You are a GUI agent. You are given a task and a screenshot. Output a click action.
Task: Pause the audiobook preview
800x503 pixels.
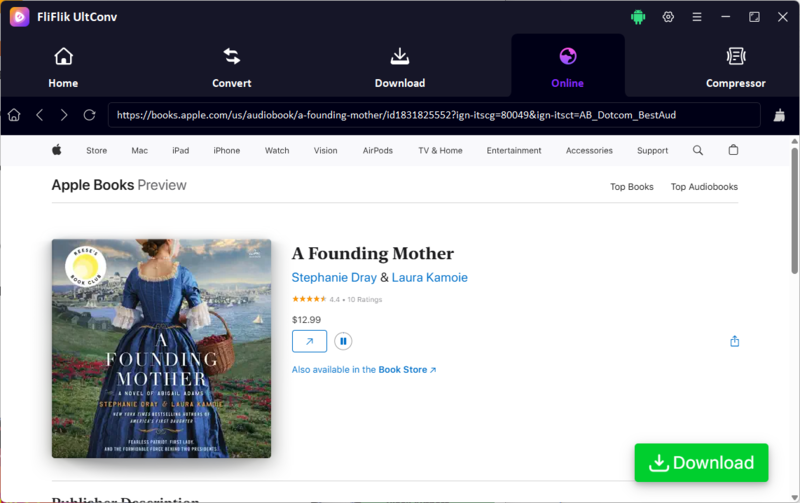pyautogui.click(x=343, y=341)
